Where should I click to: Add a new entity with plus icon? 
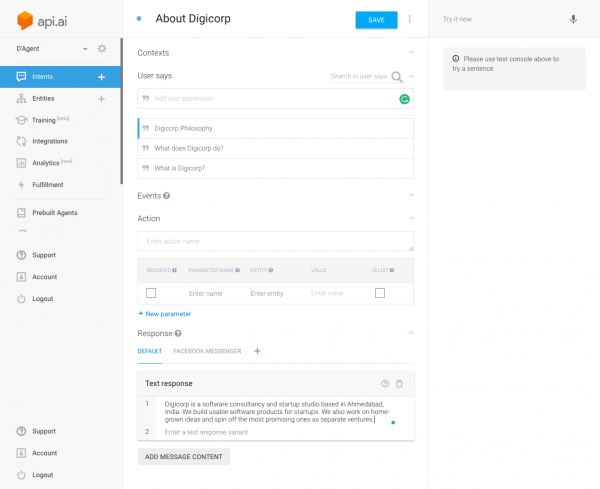101,99
